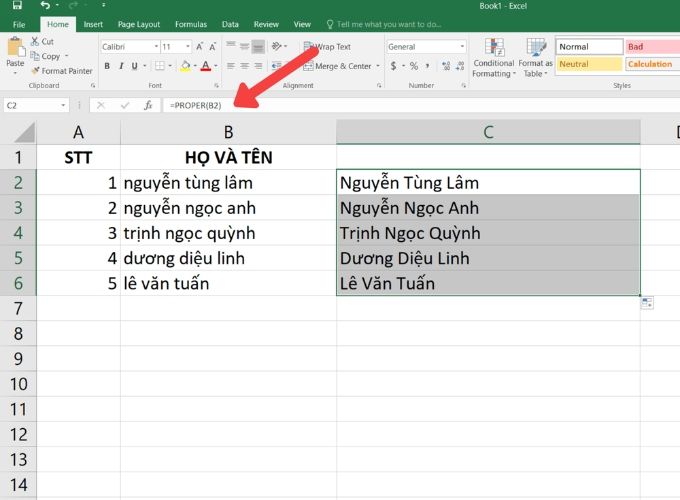Toggle Bold formatting

(x=107, y=66)
